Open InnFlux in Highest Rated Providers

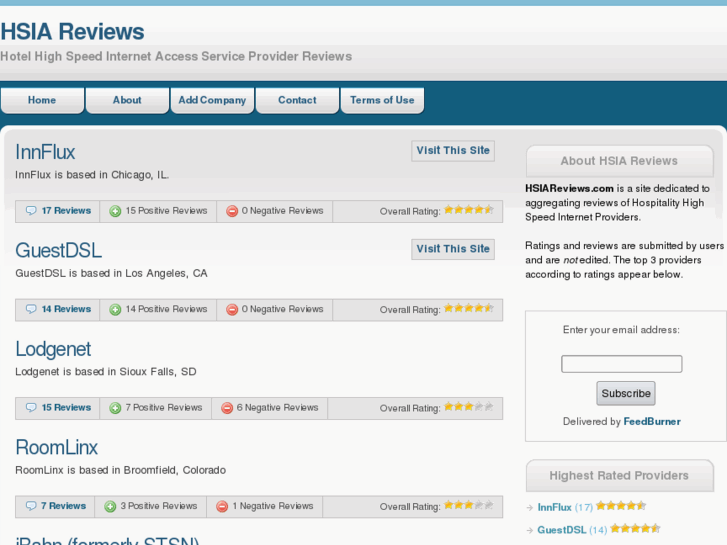coord(554,507)
